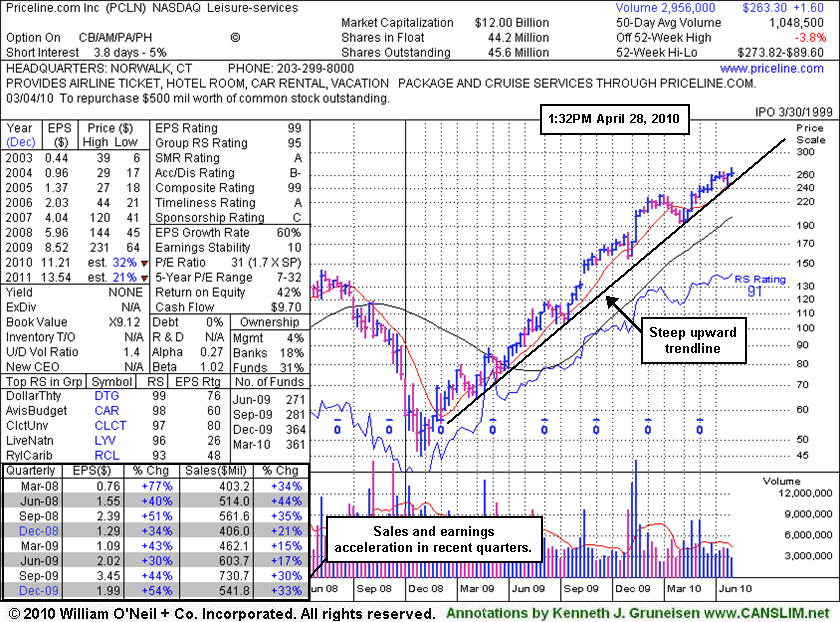
Task: Click the Jun 09 date axis label
Action: (x=528, y=589)
